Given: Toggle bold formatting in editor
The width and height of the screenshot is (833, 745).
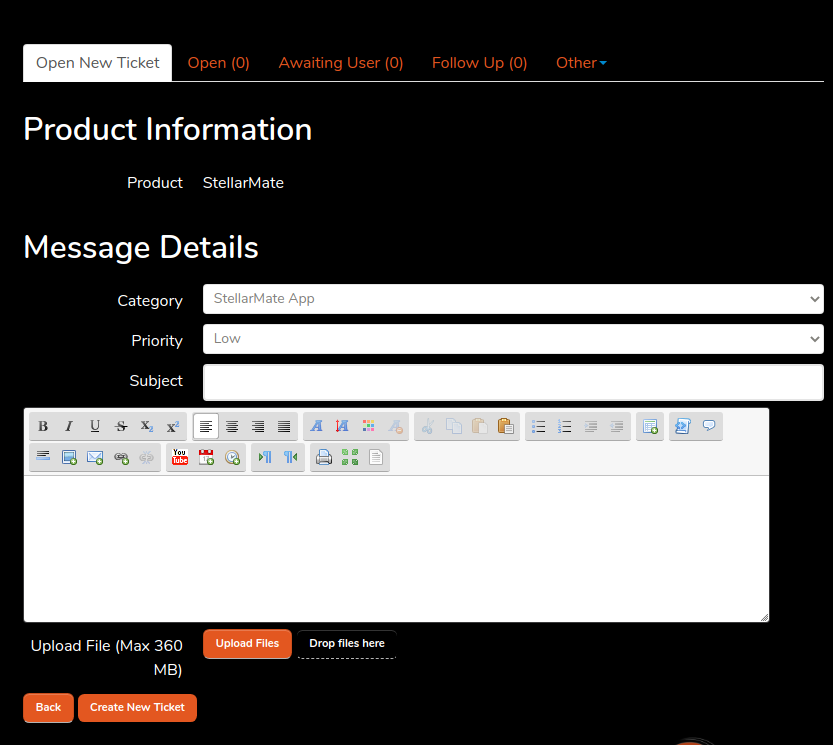Looking at the screenshot, I should 43,426.
